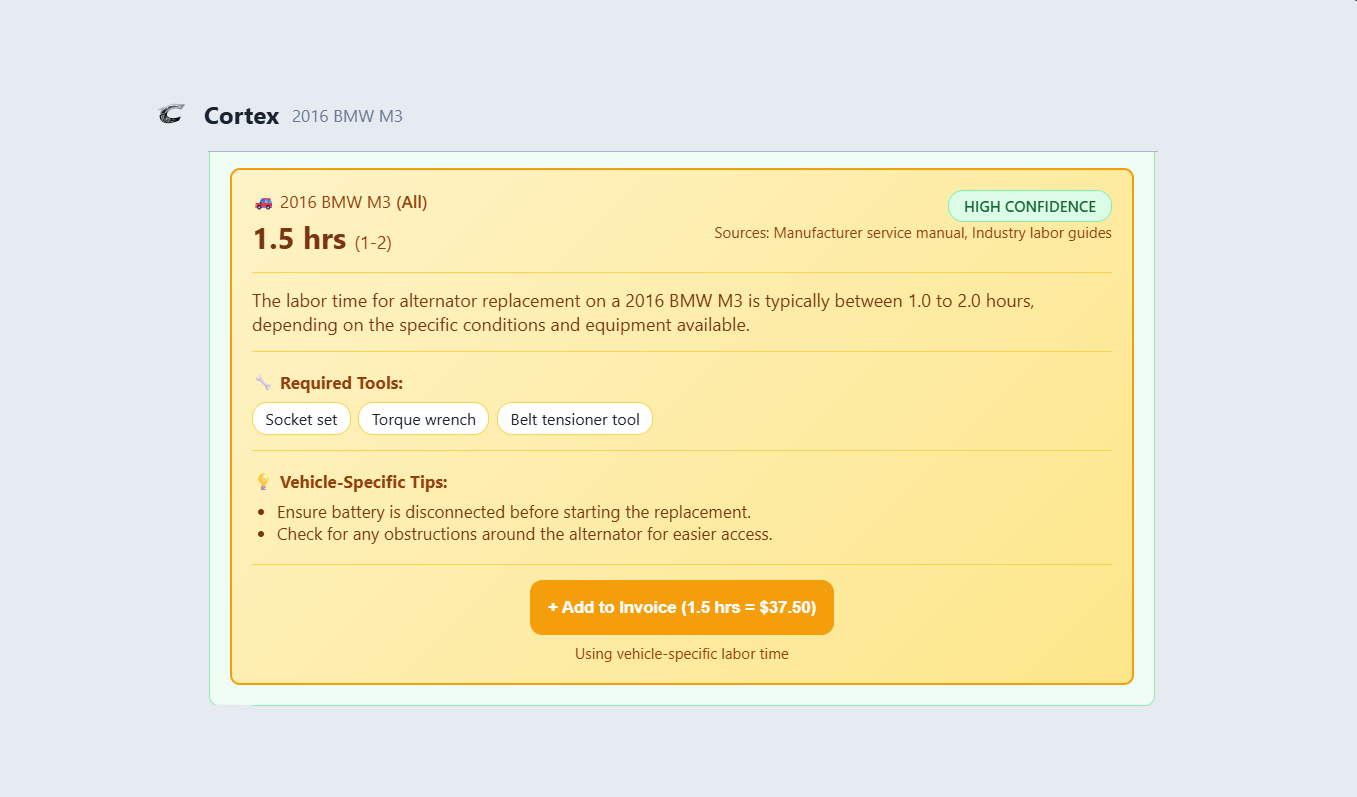This screenshot has height=797, width=1357.
Task: Select the Socket set tool chip
Action: [x=301, y=420]
